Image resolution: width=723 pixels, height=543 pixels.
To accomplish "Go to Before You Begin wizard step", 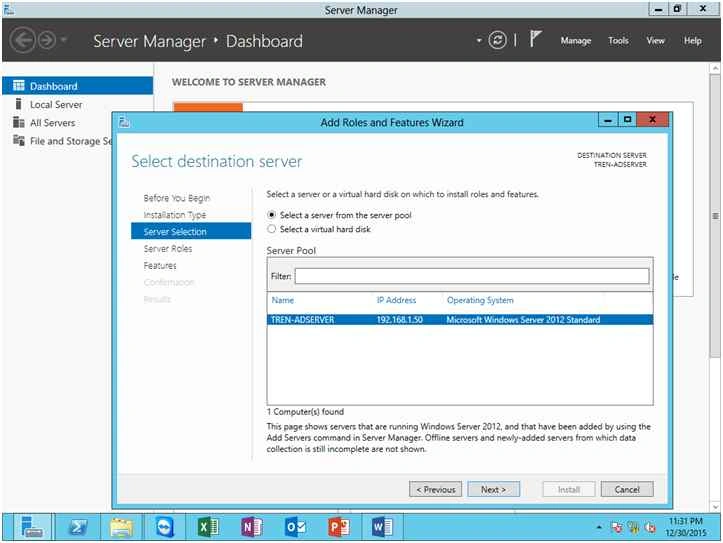I will [177, 198].
